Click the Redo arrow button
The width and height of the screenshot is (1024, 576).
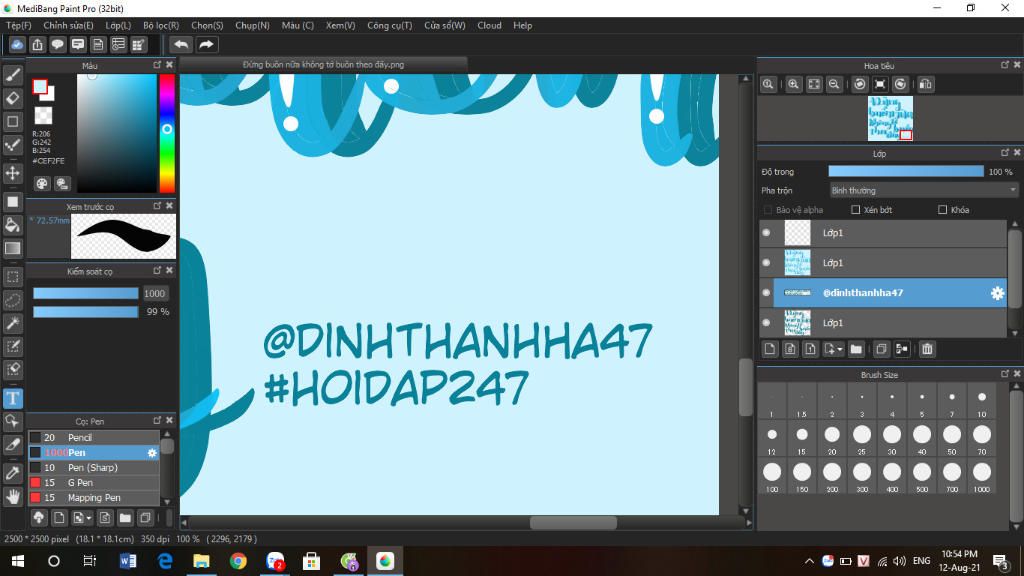pyautogui.click(x=206, y=44)
